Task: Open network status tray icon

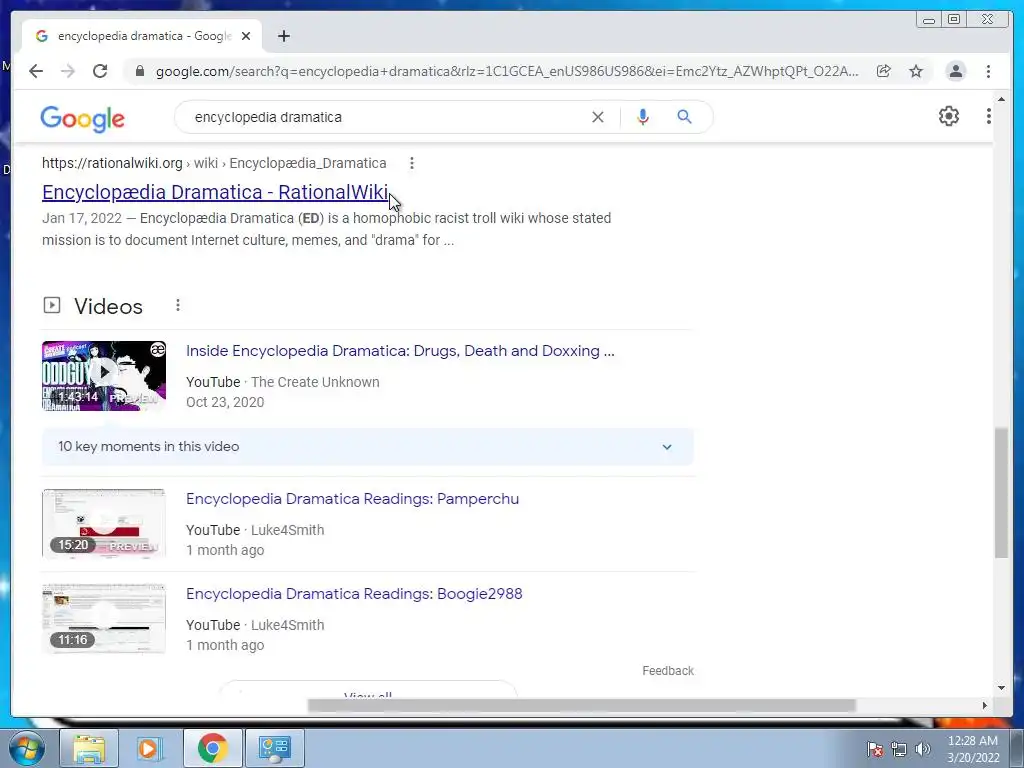Action: coord(899,748)
